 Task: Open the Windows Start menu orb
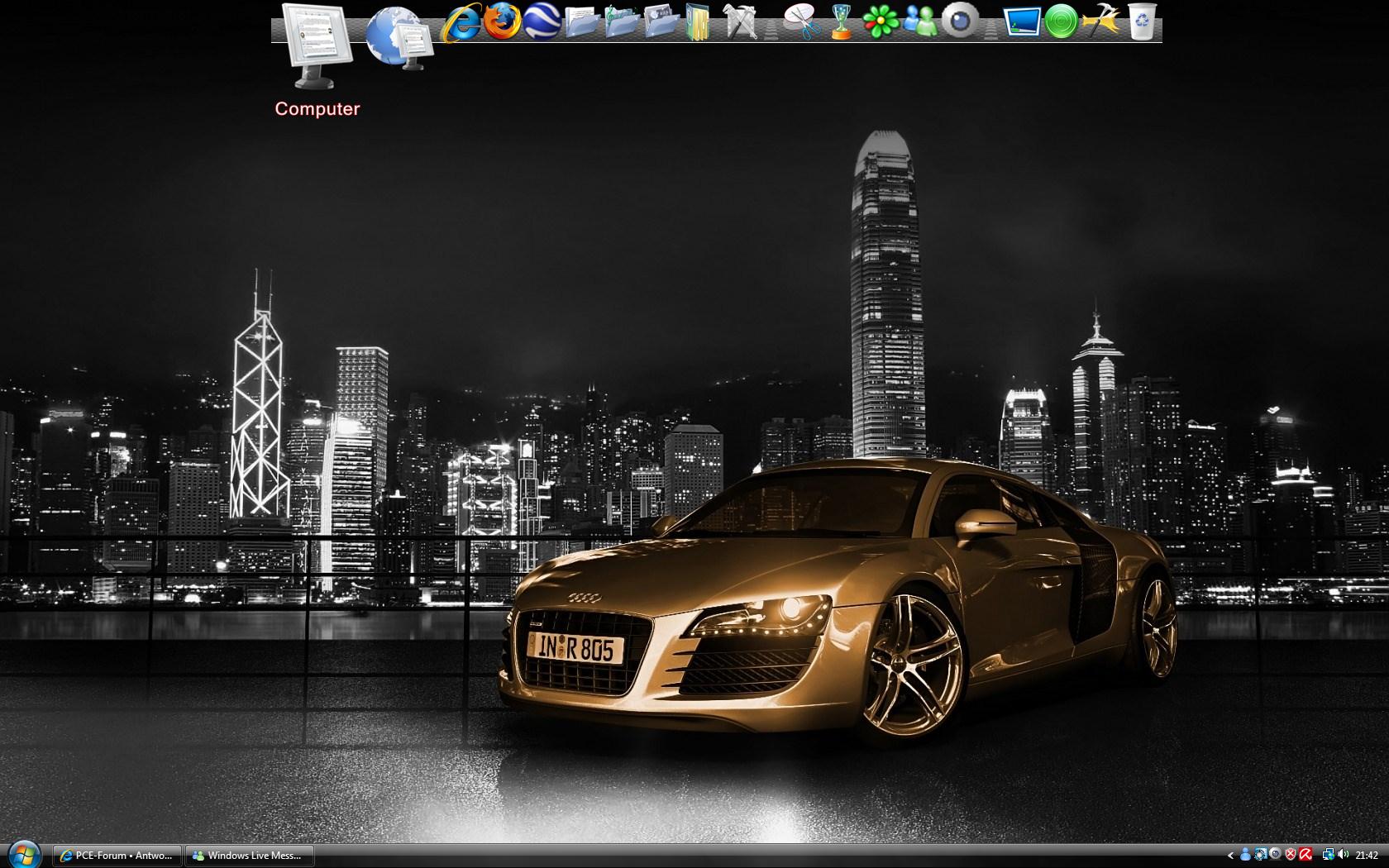pyautogui.click(x=24, y=855)
